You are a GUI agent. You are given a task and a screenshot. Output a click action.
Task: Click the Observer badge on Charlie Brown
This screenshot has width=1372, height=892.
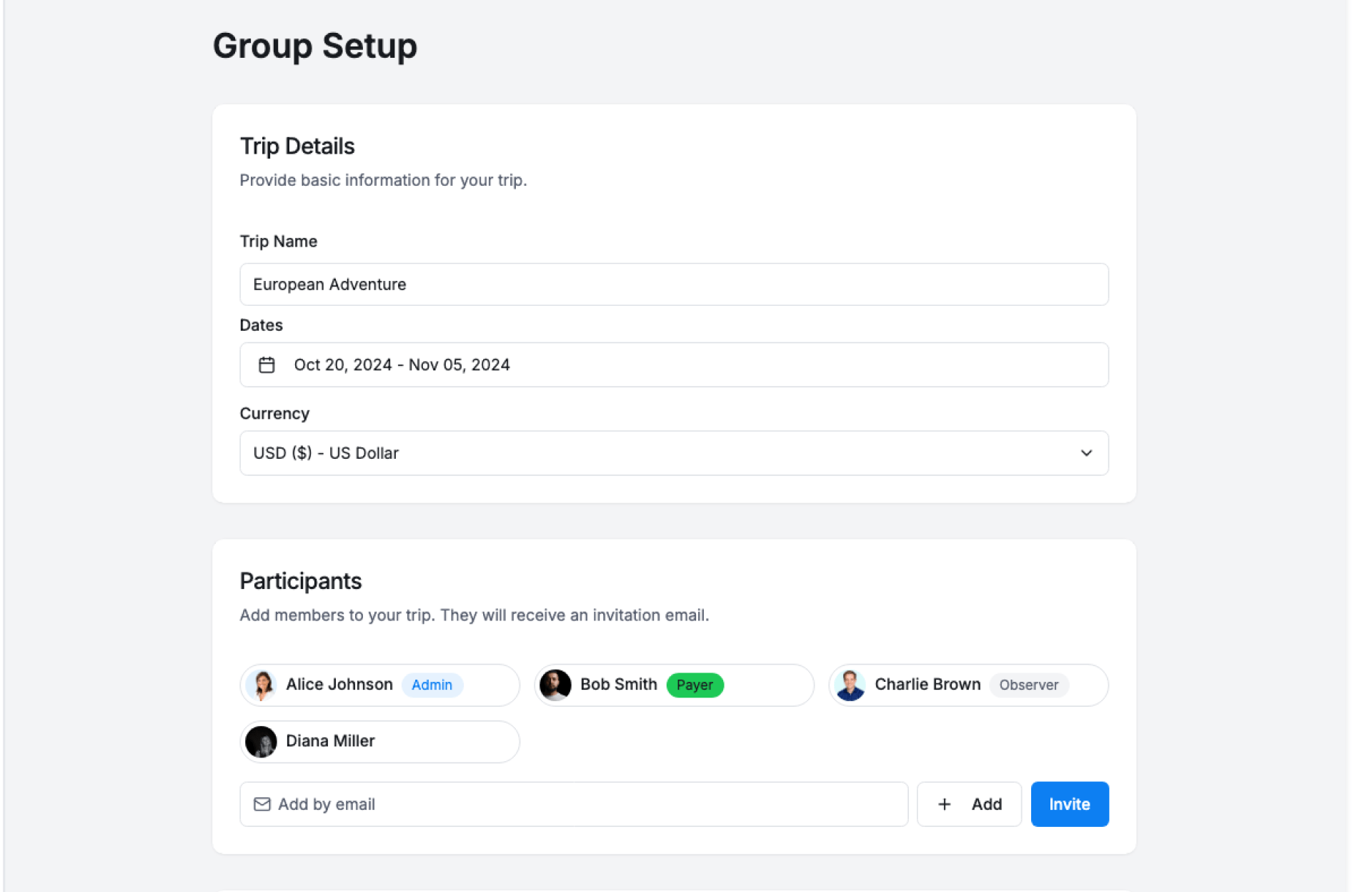click(x=1028, y=685)
